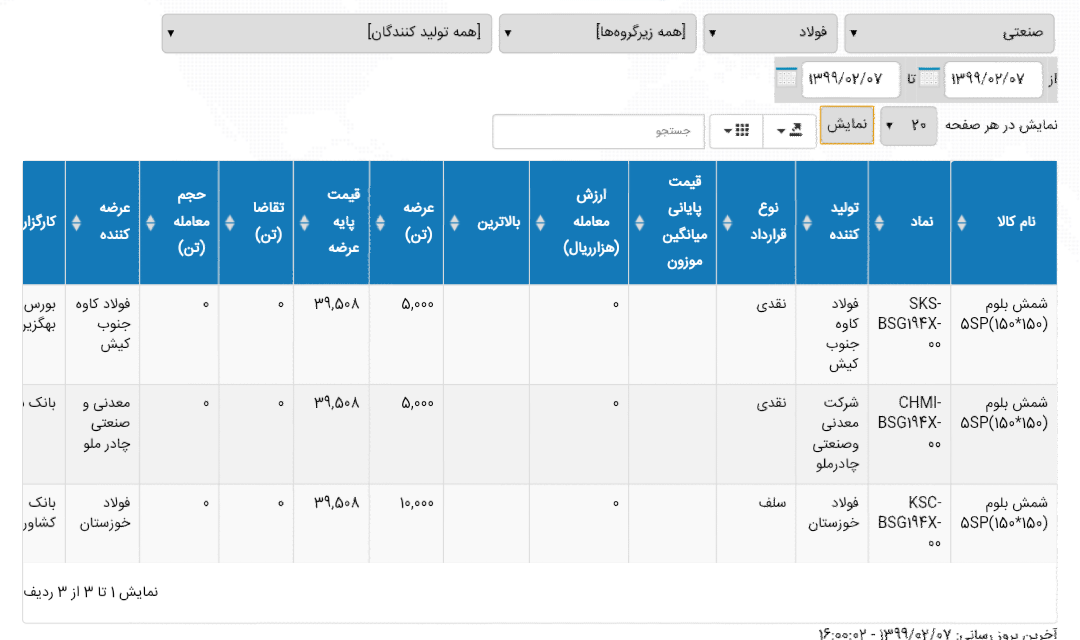Click the 'از' start date input field
Screen dimensions: 1080x640
pos(993,79)
